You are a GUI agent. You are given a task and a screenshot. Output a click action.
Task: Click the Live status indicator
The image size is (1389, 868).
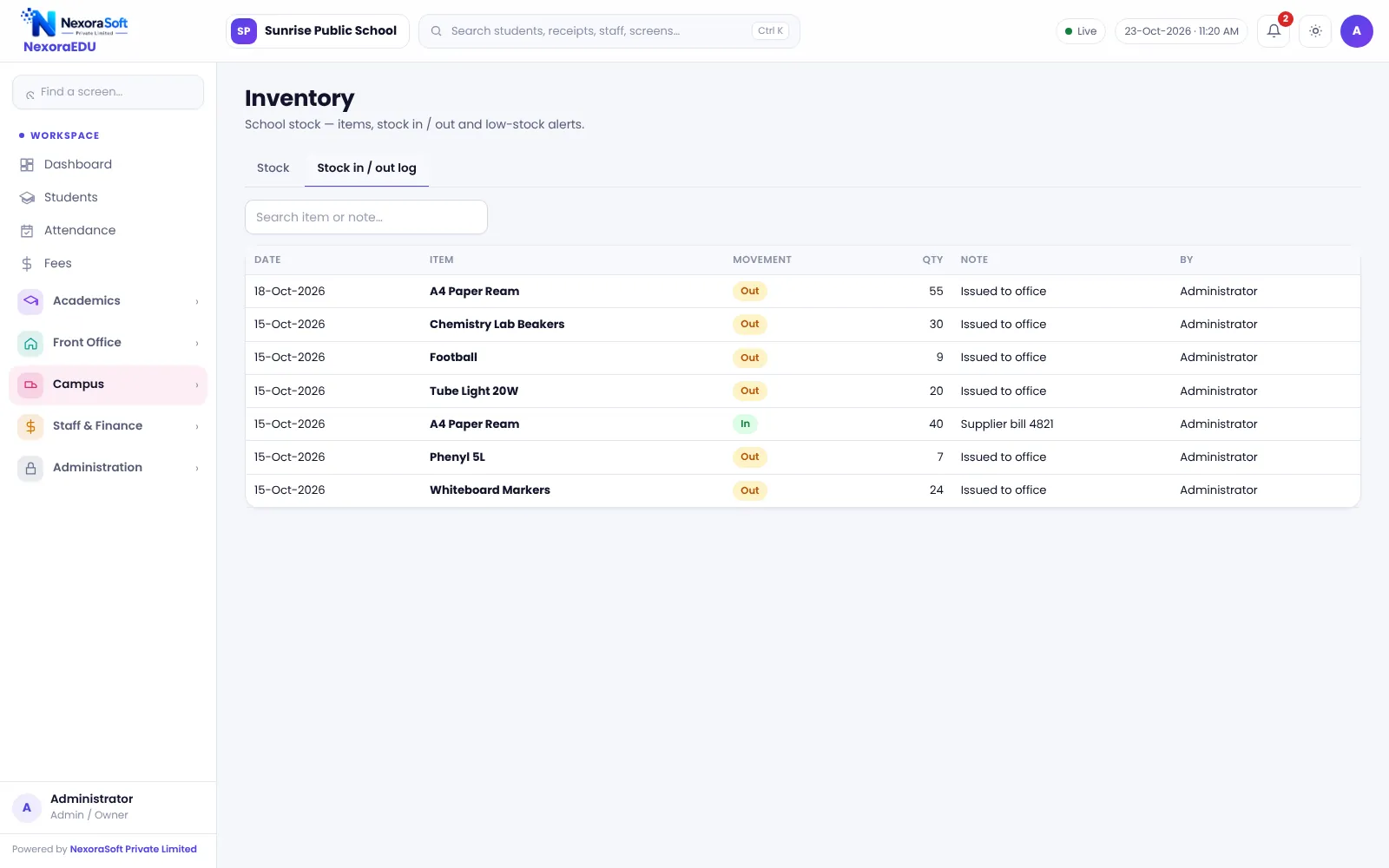[x=1081, y=31]
